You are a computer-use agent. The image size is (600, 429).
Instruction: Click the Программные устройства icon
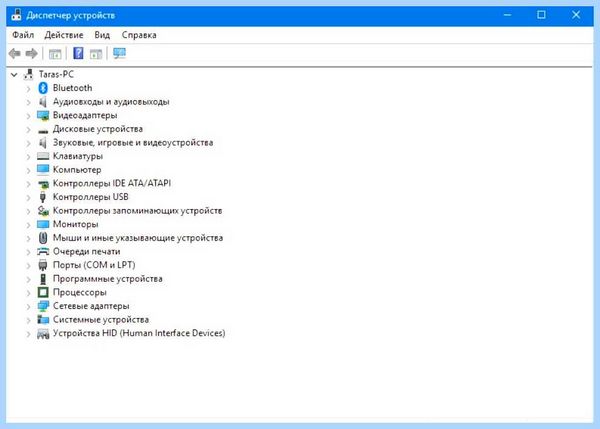point(43,279)
